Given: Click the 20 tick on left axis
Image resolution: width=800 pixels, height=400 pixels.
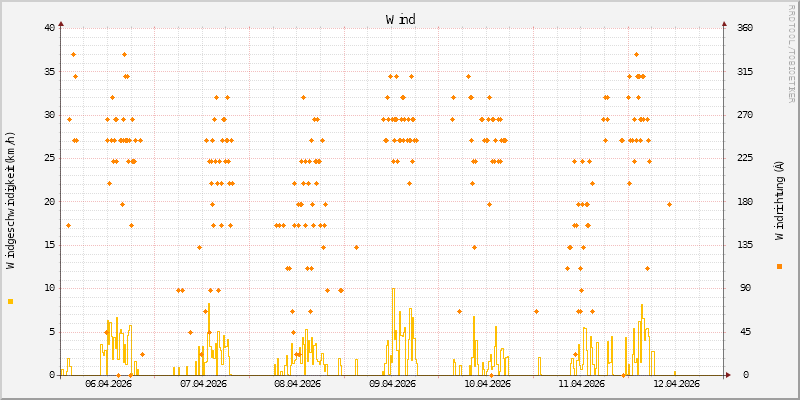Looking at the screenshot, I should tap(49, 201).
